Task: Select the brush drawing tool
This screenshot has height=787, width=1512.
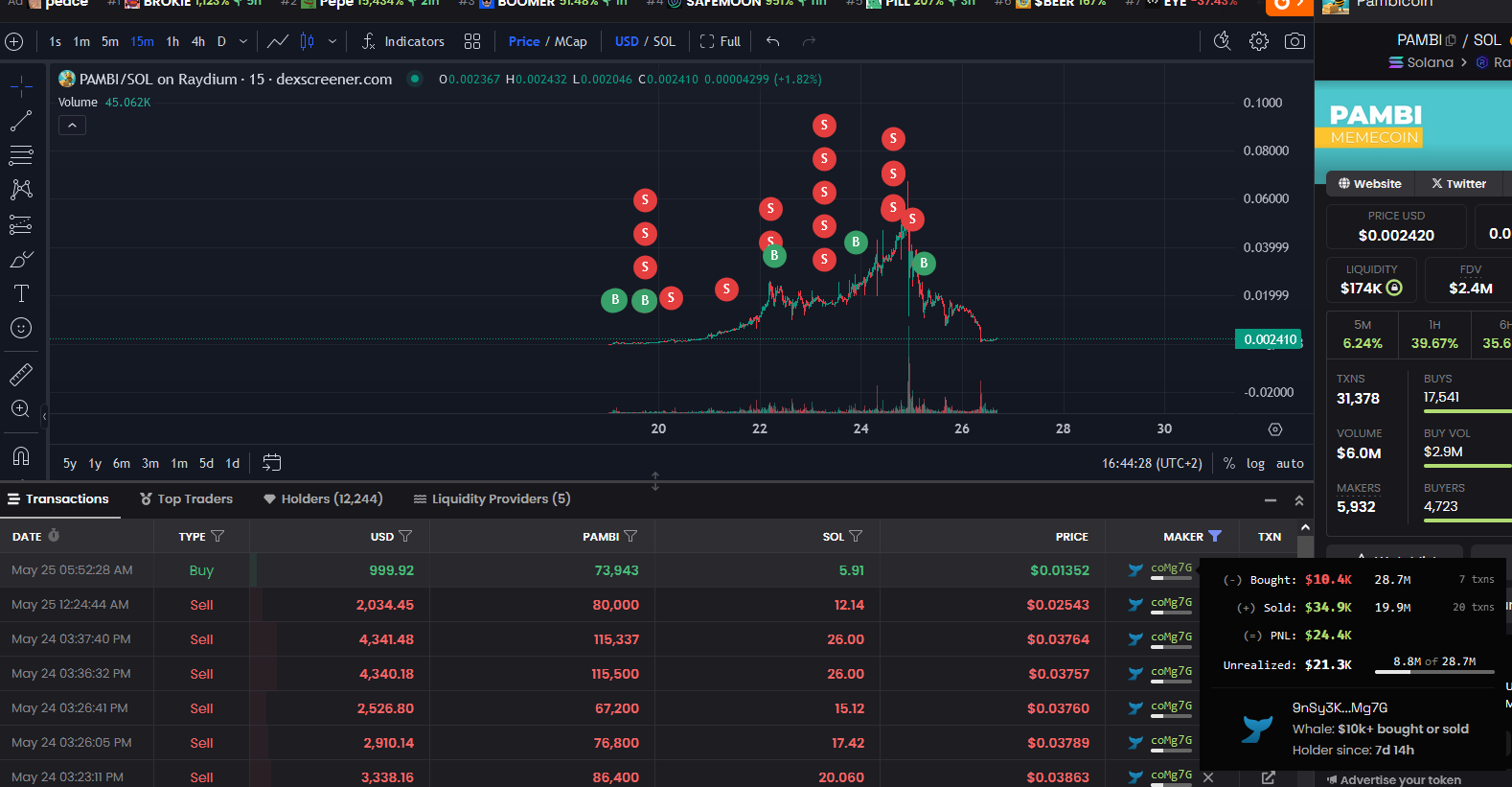Action: click(21, 259)
